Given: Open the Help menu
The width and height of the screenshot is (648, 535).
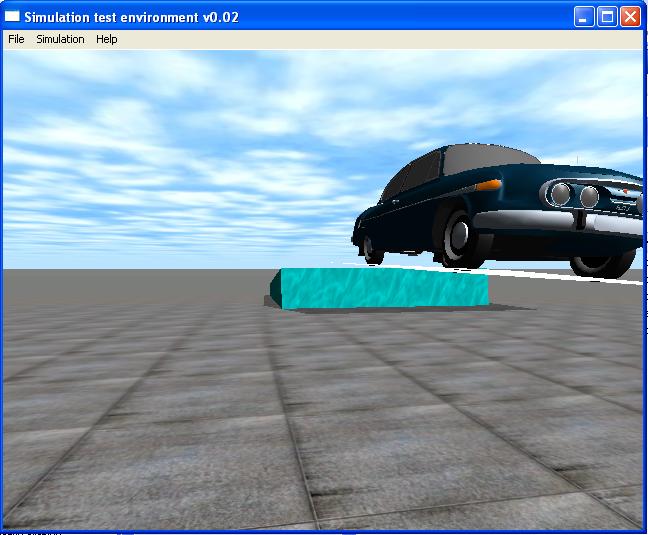Looking at the screenshot, I should pos(106,39).
